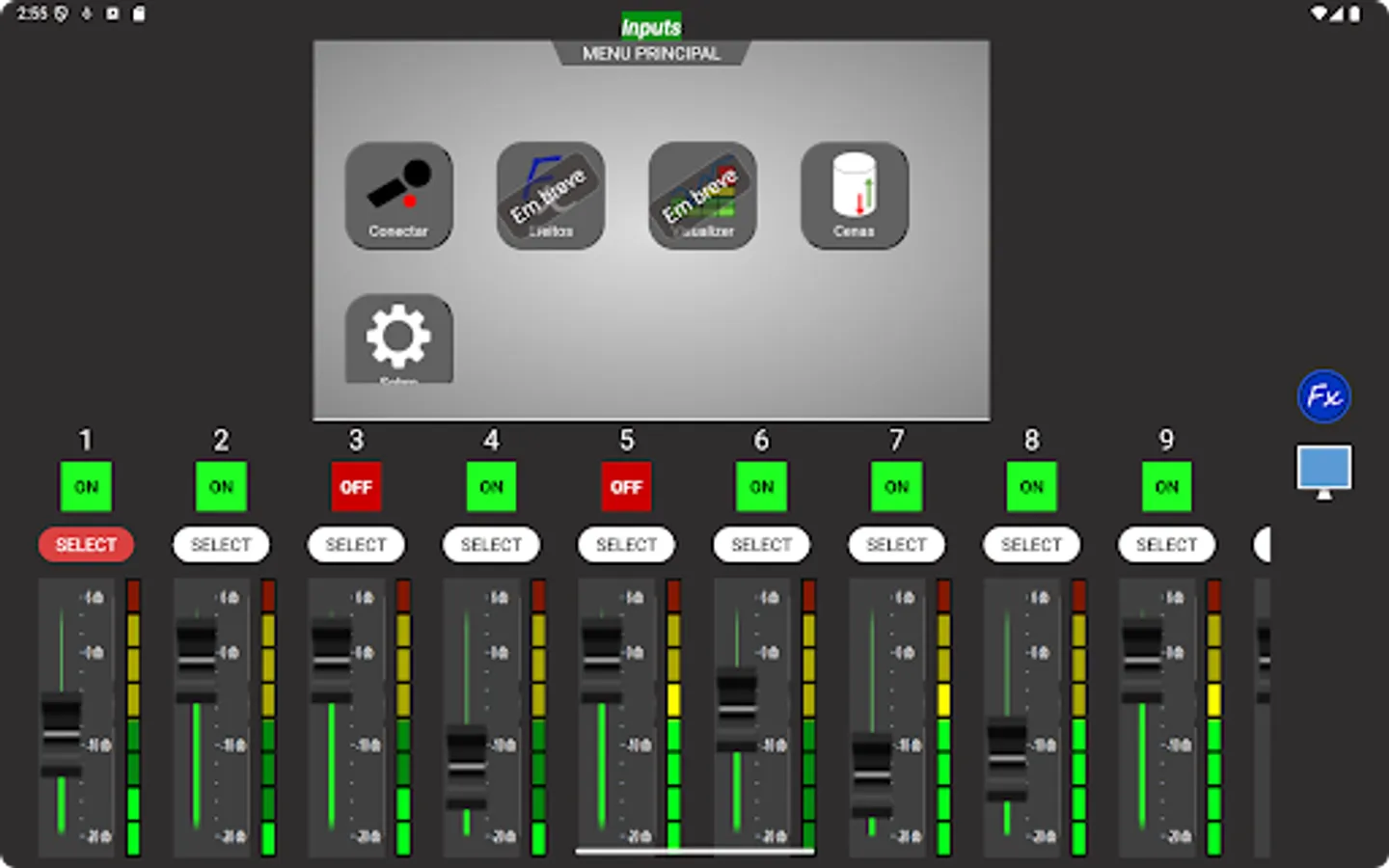Click channel 3 fader knob

[331, 661]
